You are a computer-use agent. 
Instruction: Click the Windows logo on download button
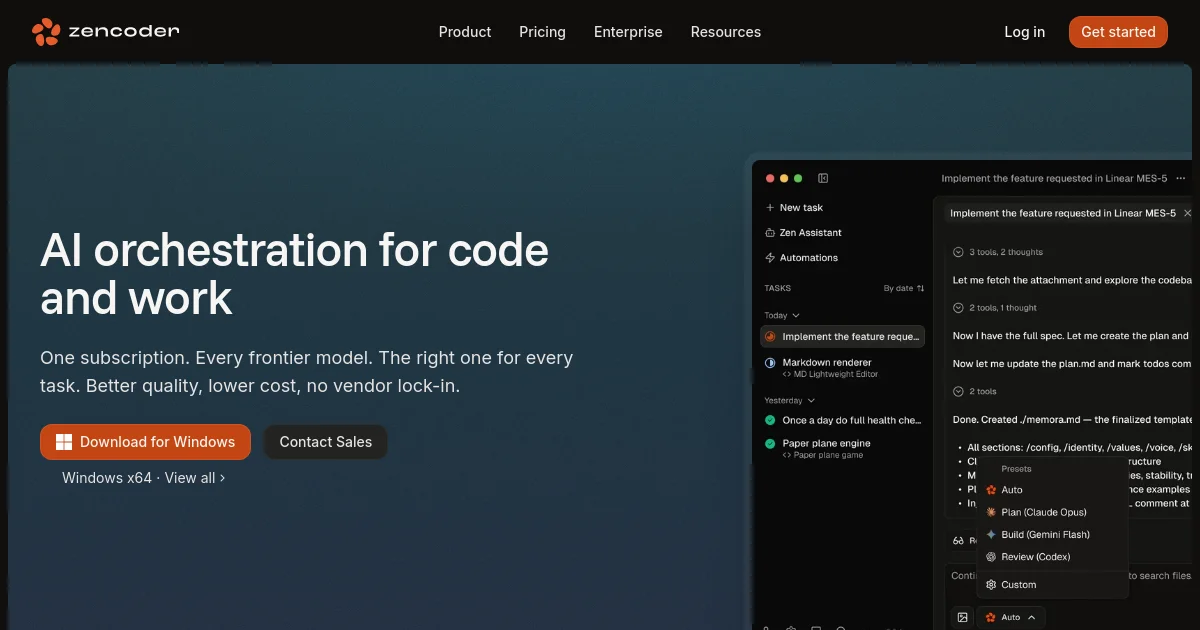pos(64,442)
